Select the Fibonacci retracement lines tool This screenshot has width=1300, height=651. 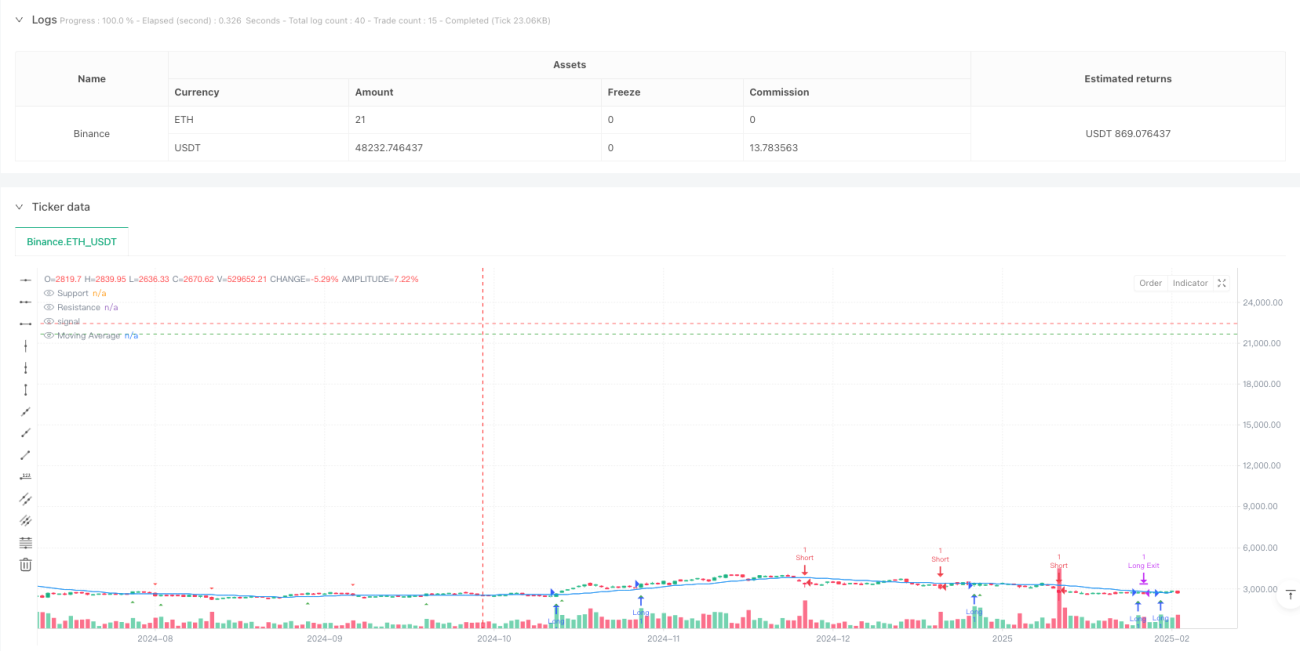[x=26, y=542]
